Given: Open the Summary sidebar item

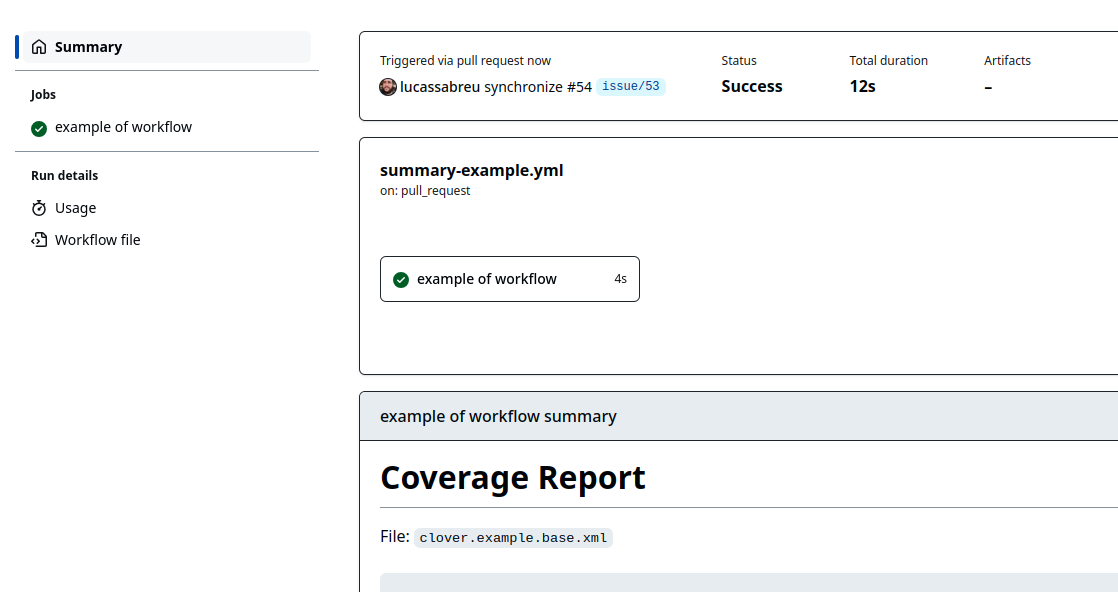Looking at the screenshot, I should [x=167, y=47].
